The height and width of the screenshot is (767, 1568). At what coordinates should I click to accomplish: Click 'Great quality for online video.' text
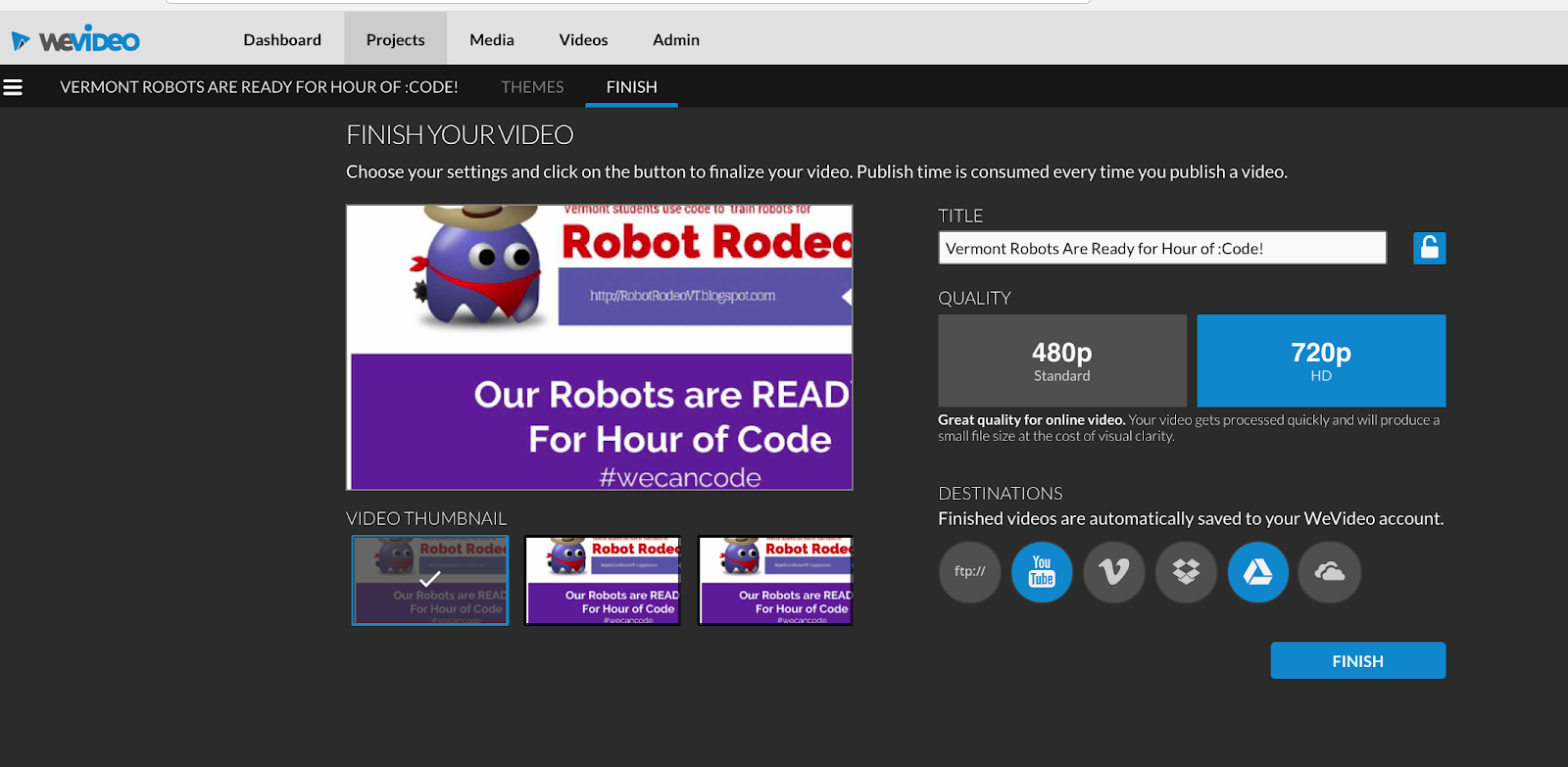pyautogui.click(x=1031, y=420)
